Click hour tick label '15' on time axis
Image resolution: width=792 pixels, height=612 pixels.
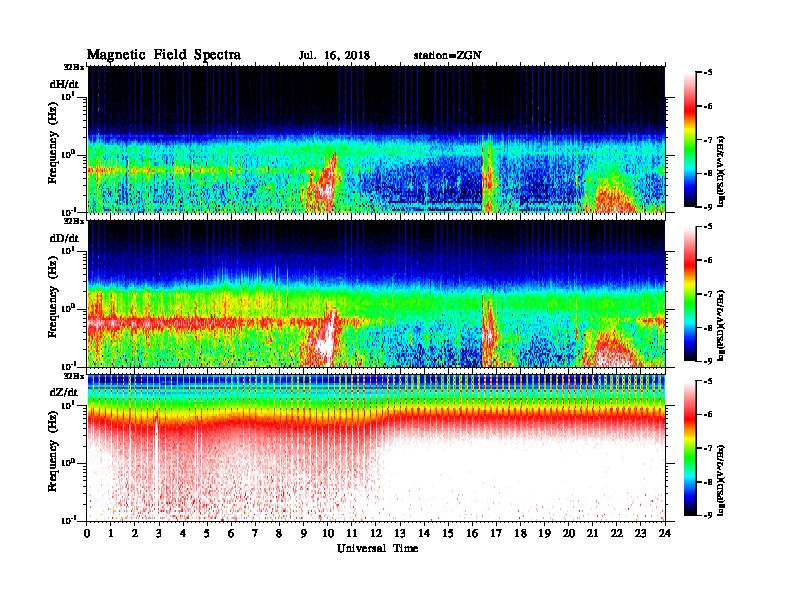[448, 534]
